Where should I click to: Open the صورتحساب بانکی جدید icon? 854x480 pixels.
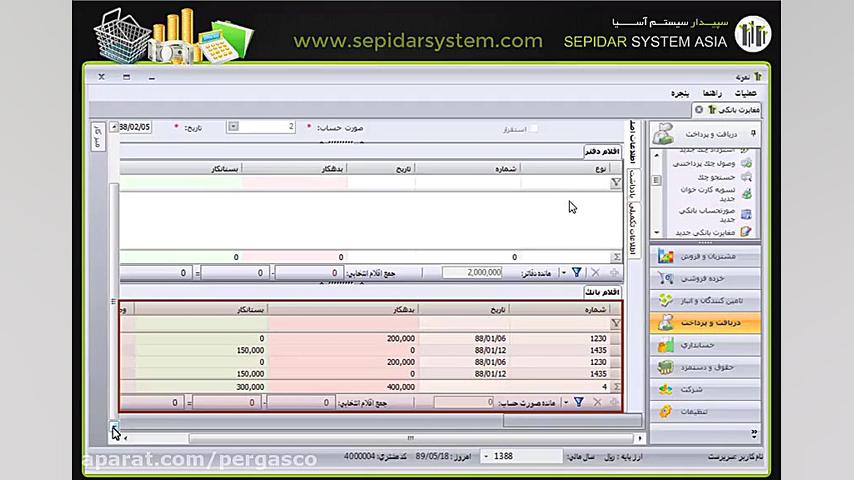pos(746,214)
